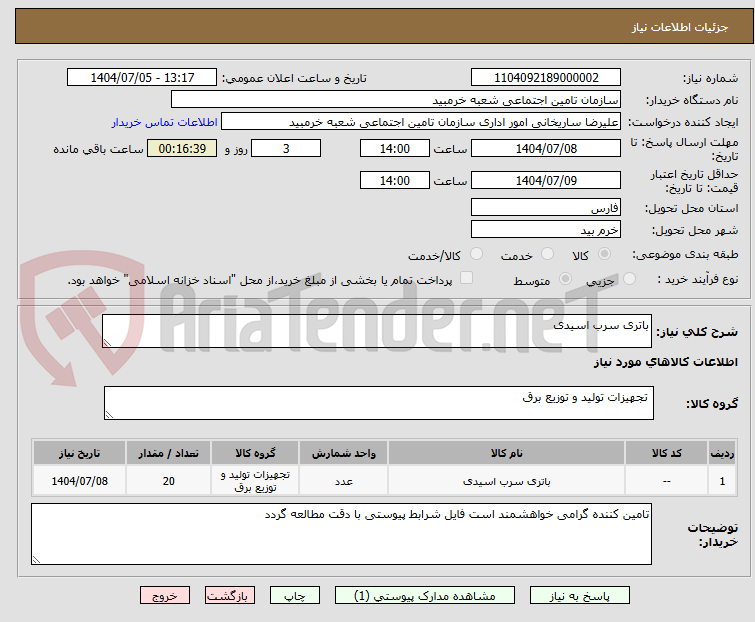Click the تجهیزات تولید و توزیع برق table cell
755x622 pixels.
255,481
